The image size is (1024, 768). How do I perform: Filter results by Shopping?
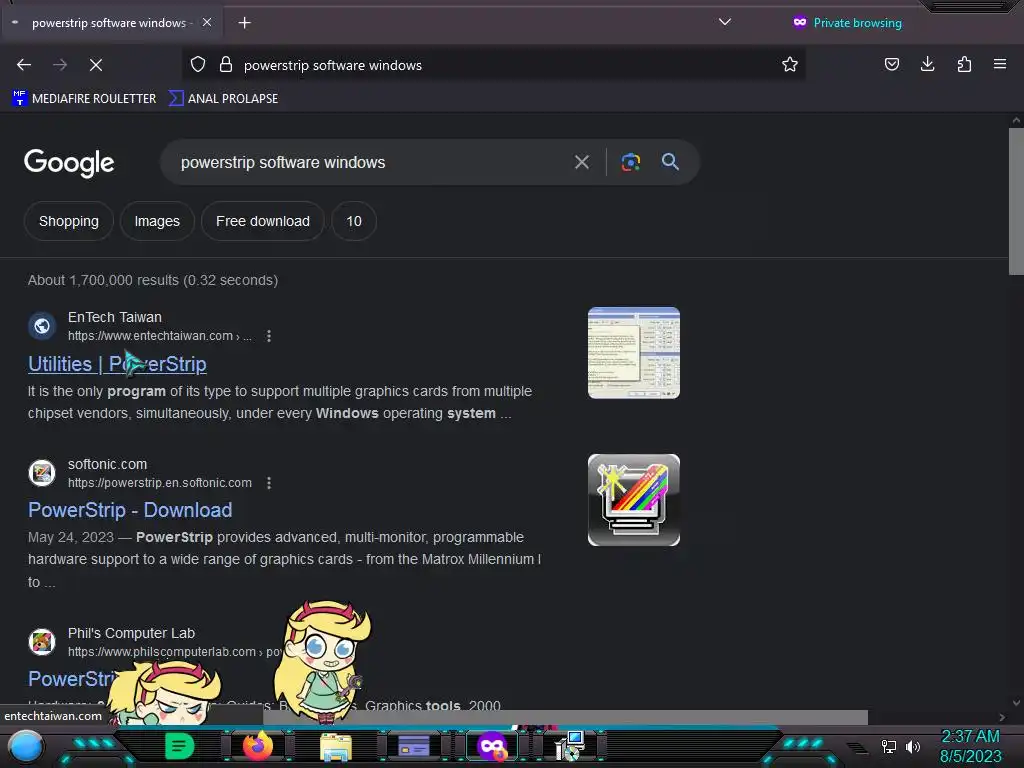pyautogui.click(x=69, y=221)
